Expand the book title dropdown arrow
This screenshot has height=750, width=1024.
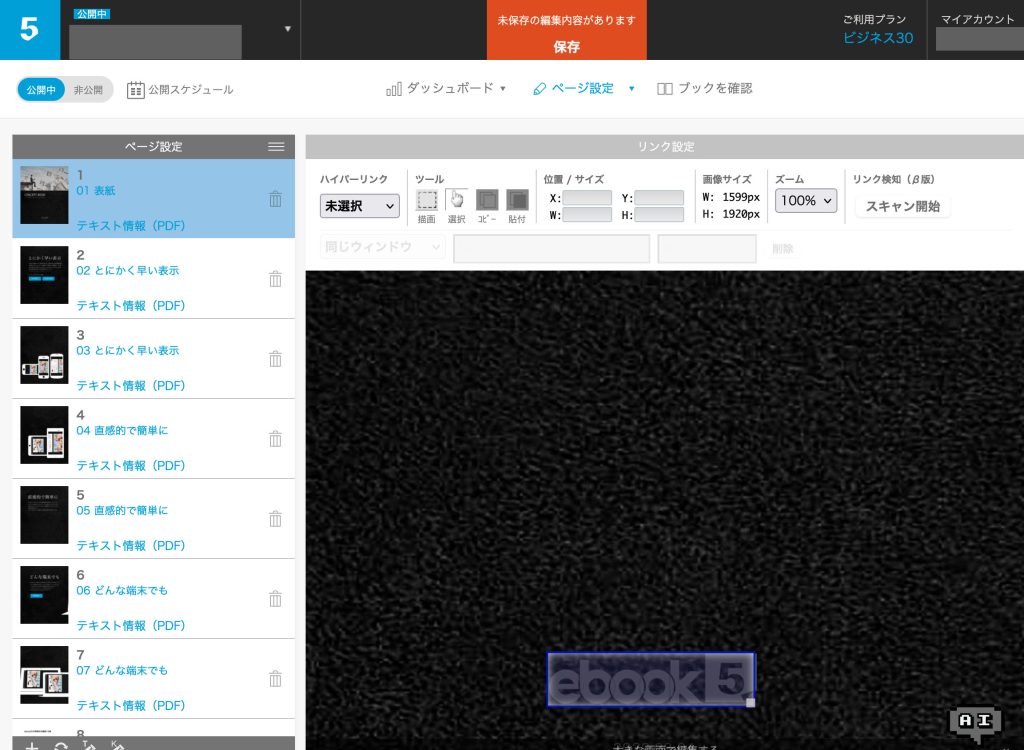[x=288, y=29]
